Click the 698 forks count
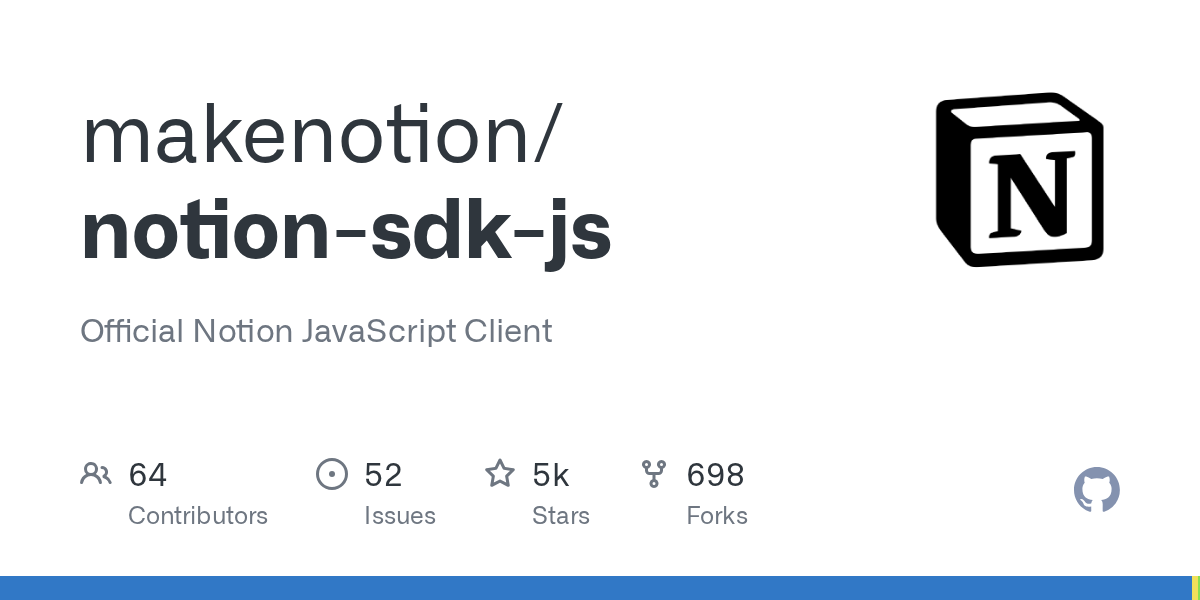Screen dimensions: 1200x600 [x=715, y=475]
